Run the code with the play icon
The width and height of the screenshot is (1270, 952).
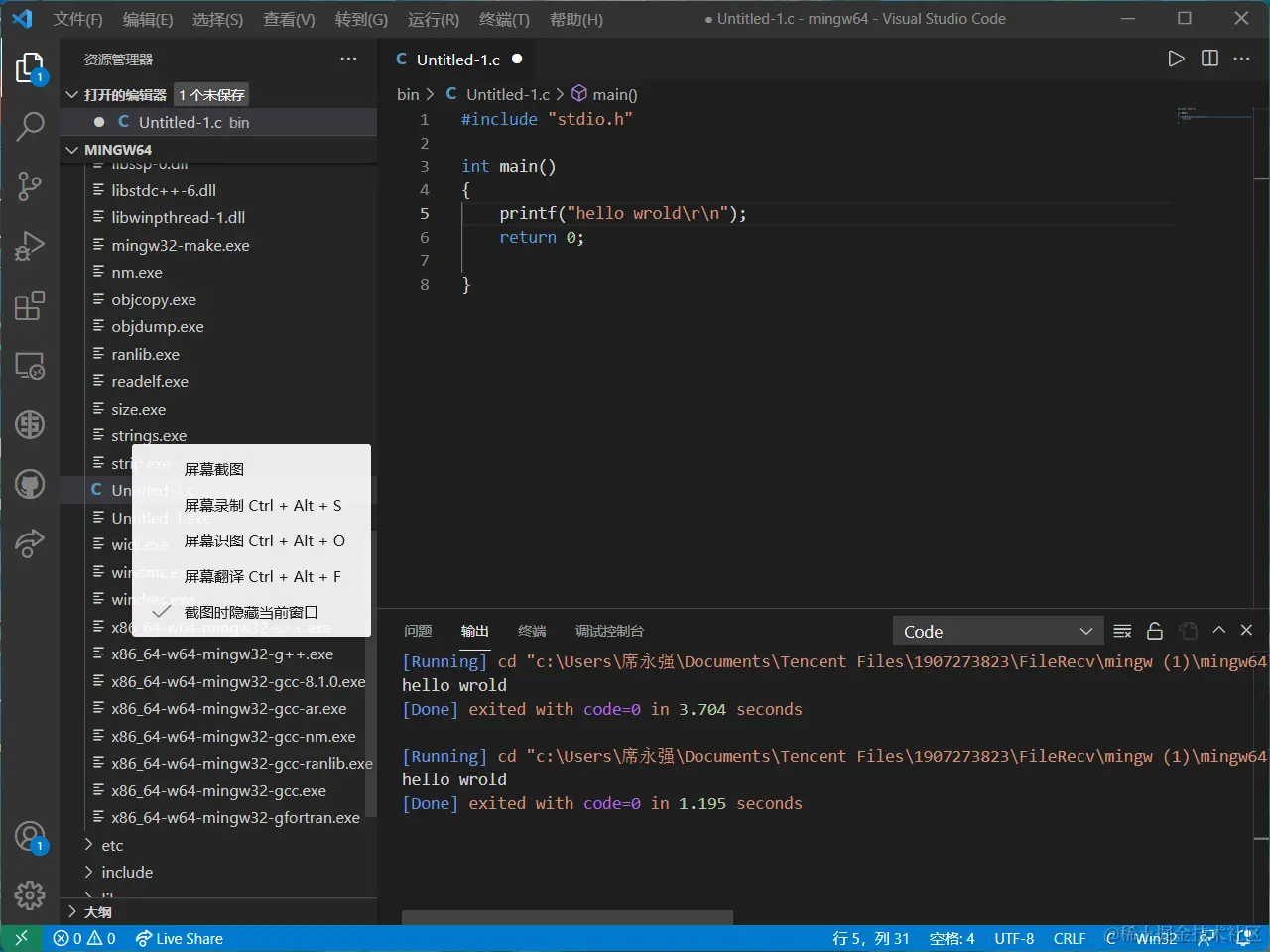(1176, 59)
